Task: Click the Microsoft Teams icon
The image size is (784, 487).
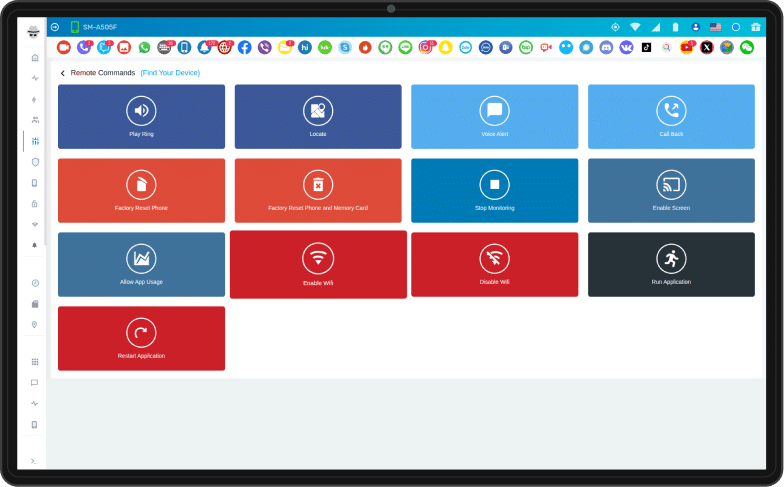Action: tap(506, 48)
